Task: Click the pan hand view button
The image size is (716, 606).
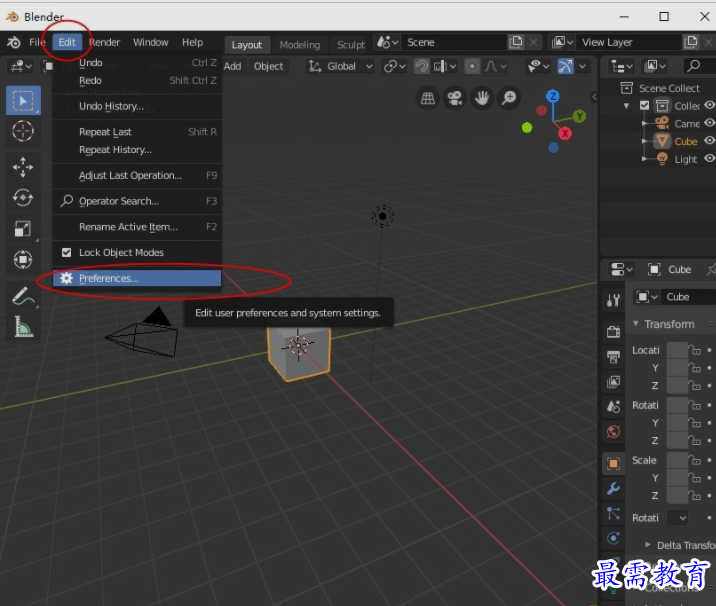Action: (482, 98)
